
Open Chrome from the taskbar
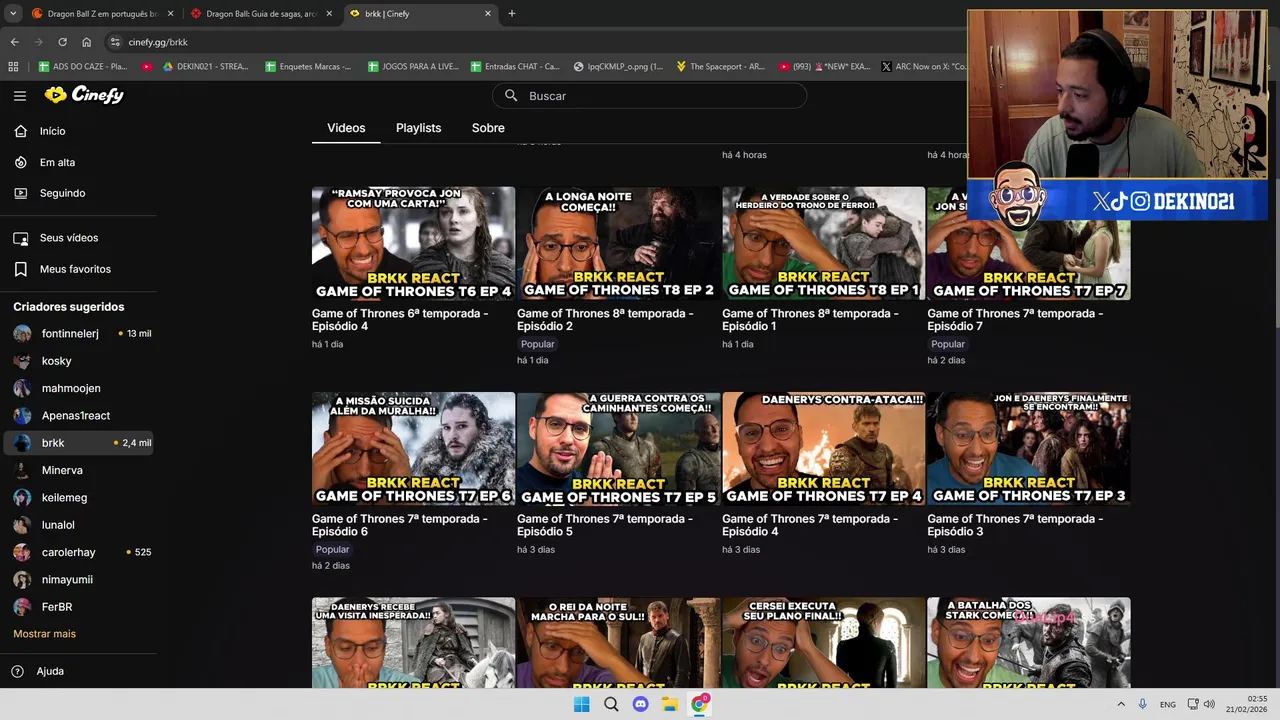point(700,704)
